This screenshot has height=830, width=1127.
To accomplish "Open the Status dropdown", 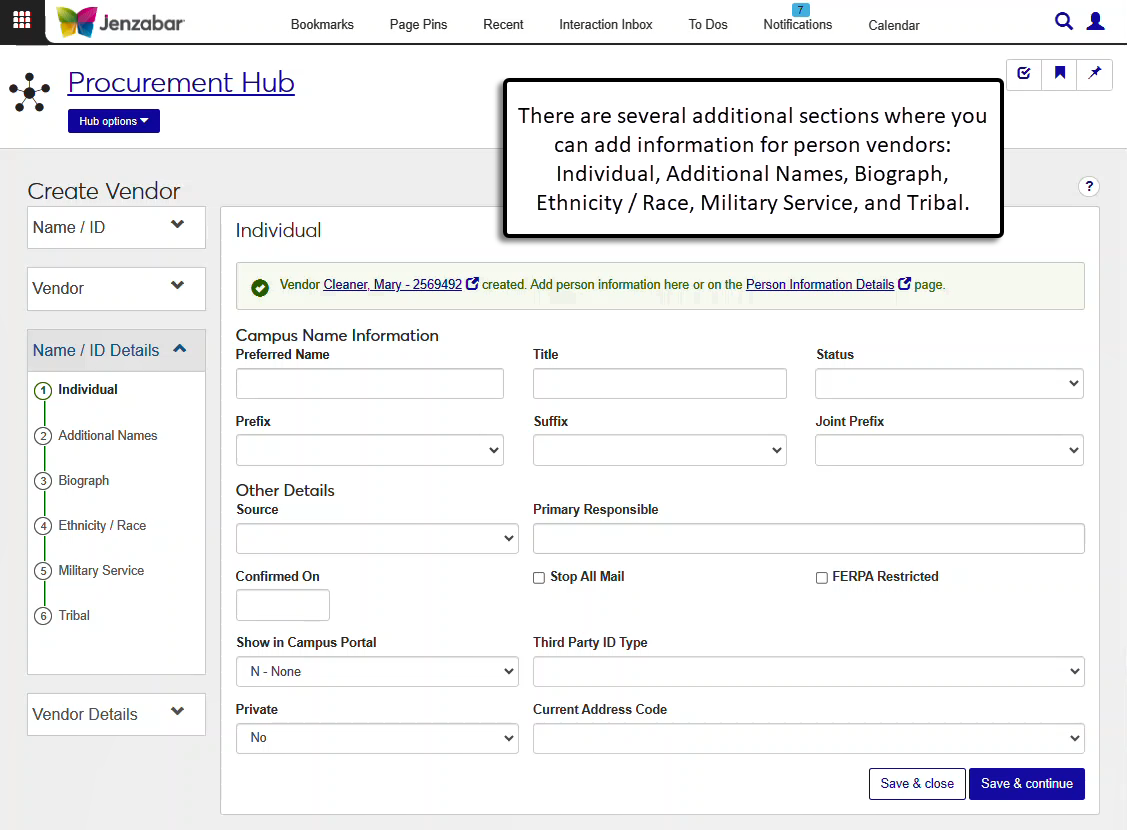I will coord(949,384).
